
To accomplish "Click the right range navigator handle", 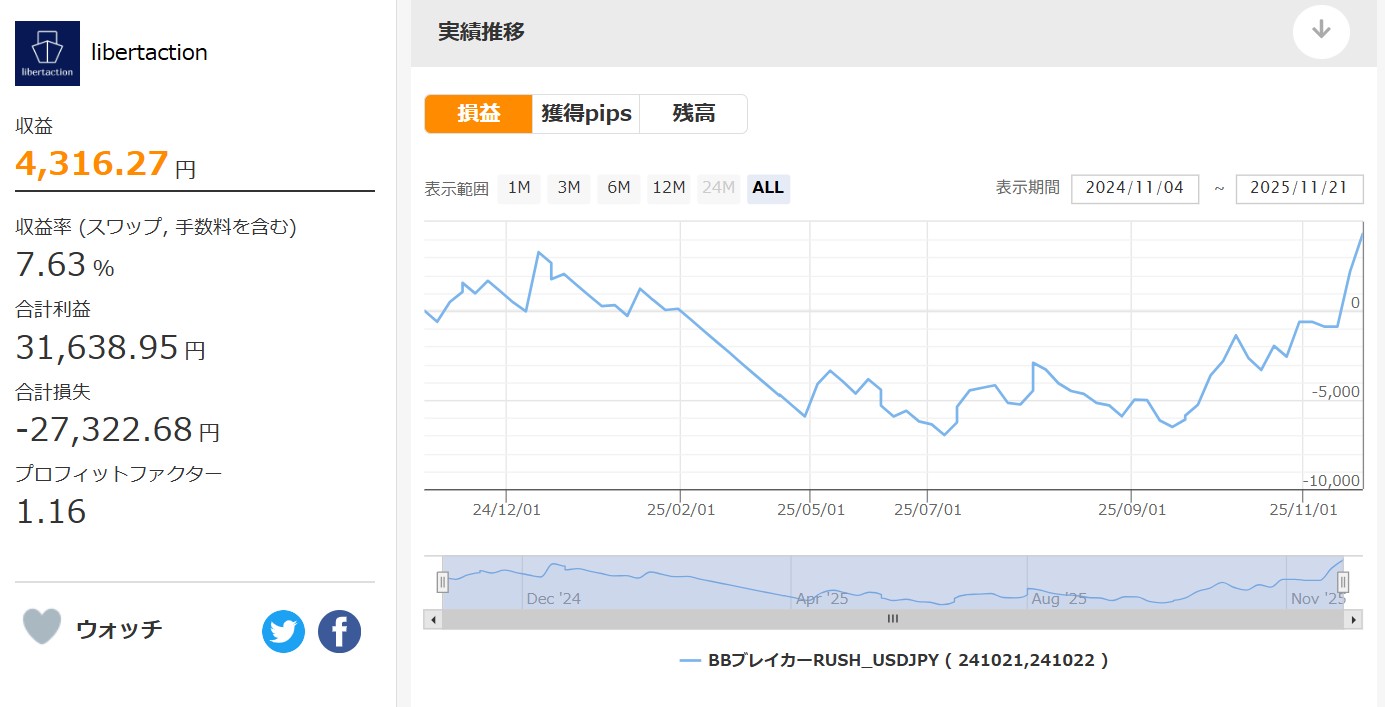I will click(x=1344, y=582).
